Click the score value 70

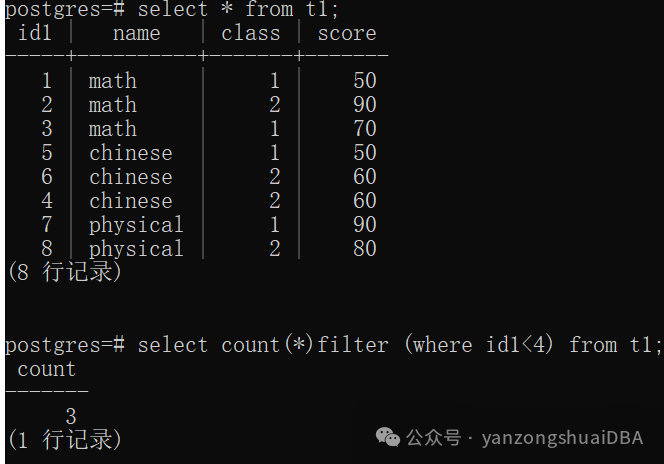pos(365,128)
